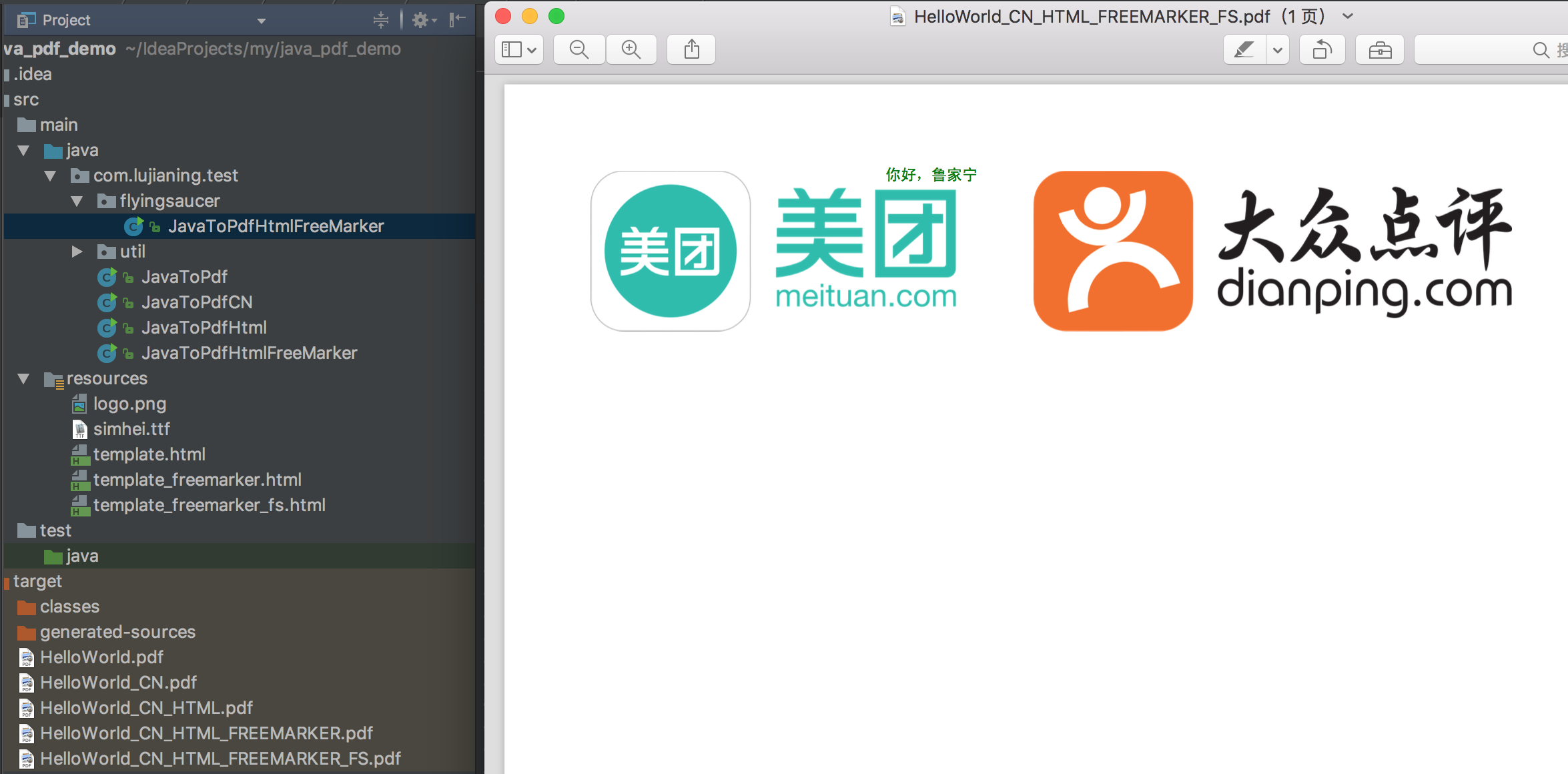Click the zoom in magnifier button

pos(631,50)
